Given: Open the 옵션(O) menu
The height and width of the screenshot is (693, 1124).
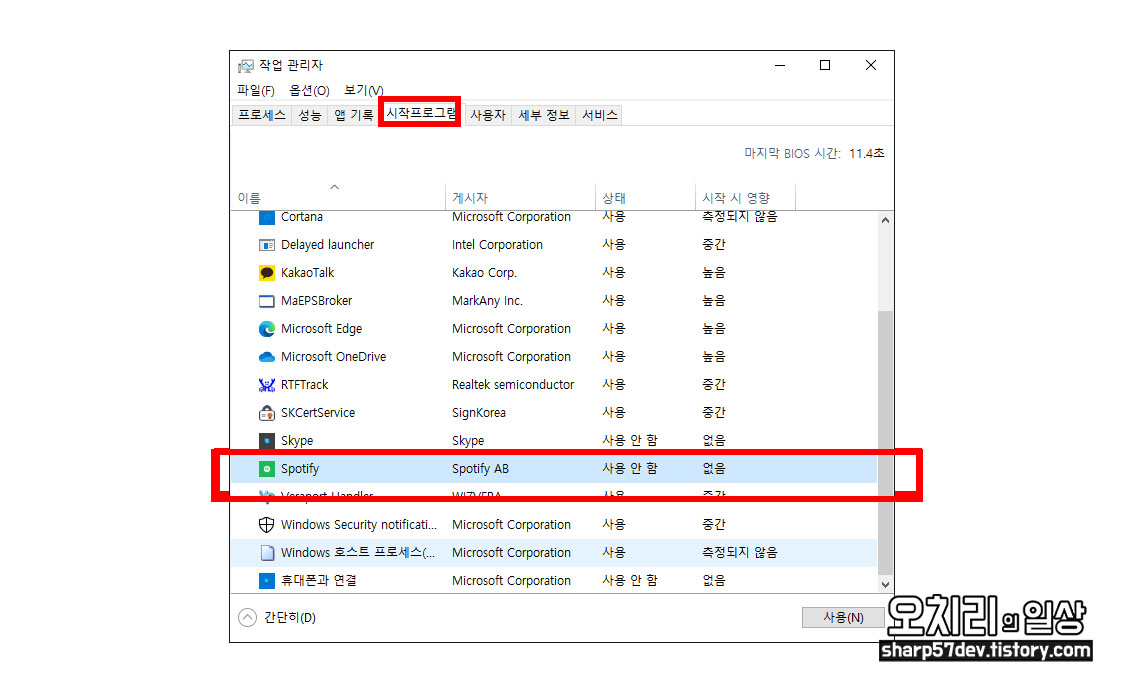Looking at the screenshot, I should pyautogui.click(x=309, y=90).
